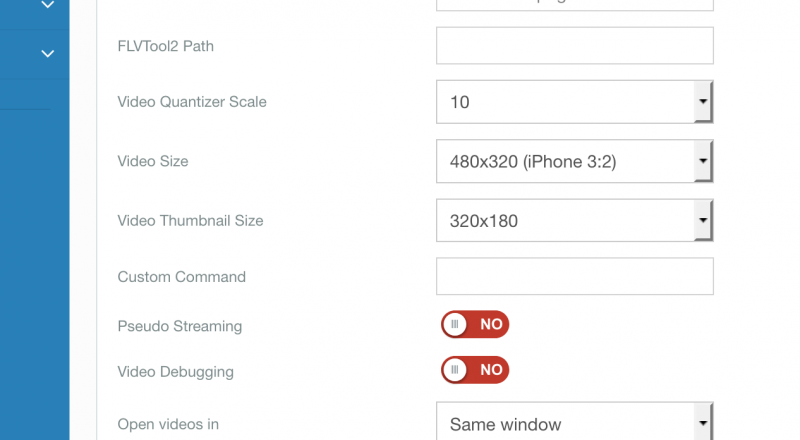Enable the Video Debugging switch
Screen dimensions: 800x440
pos(475,370)
